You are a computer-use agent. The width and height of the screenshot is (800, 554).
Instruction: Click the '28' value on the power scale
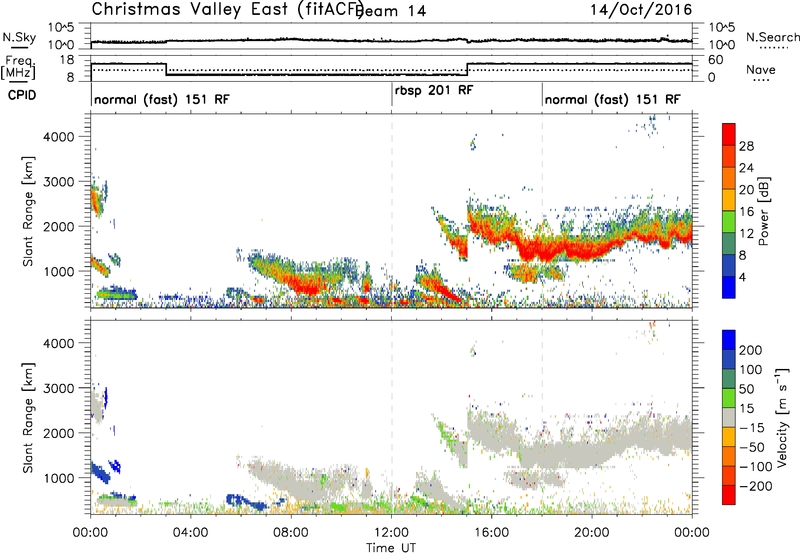(746, 146)
